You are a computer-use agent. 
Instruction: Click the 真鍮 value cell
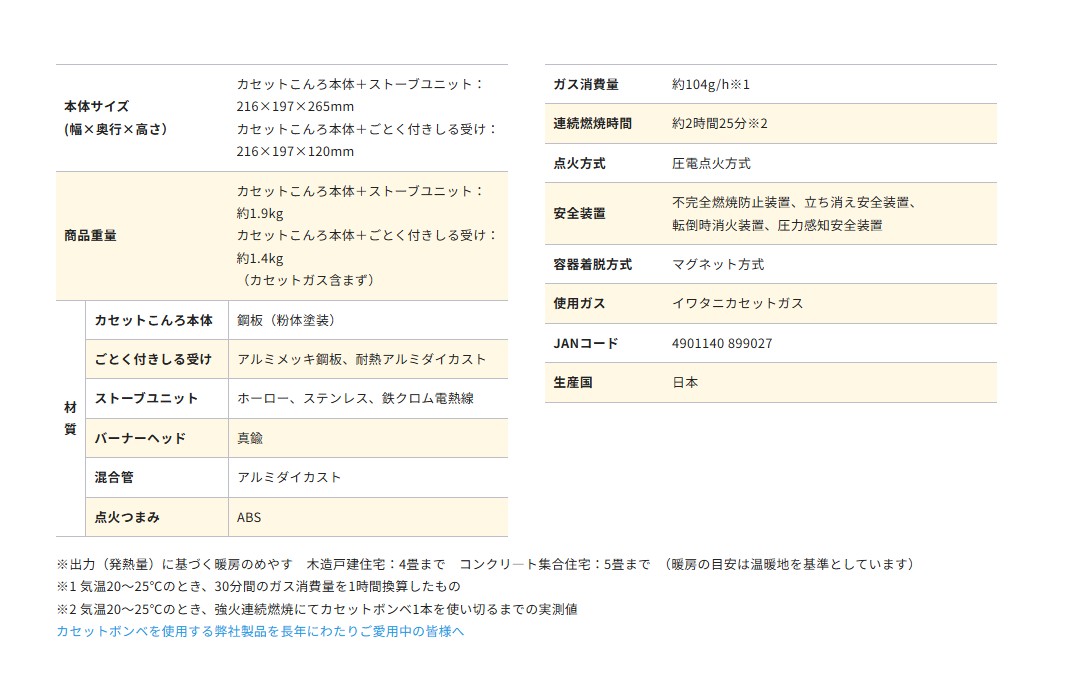click(x=368, y=438)
